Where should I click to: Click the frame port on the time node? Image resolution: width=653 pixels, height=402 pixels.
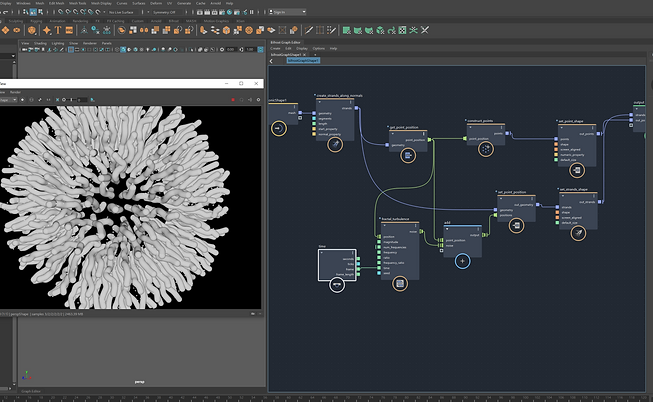click(358, 269)
